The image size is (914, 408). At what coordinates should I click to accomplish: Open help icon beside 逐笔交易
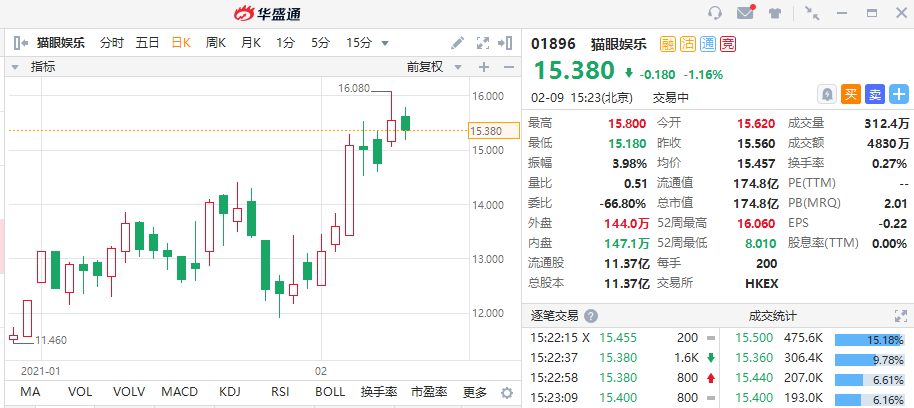(591, 316)
